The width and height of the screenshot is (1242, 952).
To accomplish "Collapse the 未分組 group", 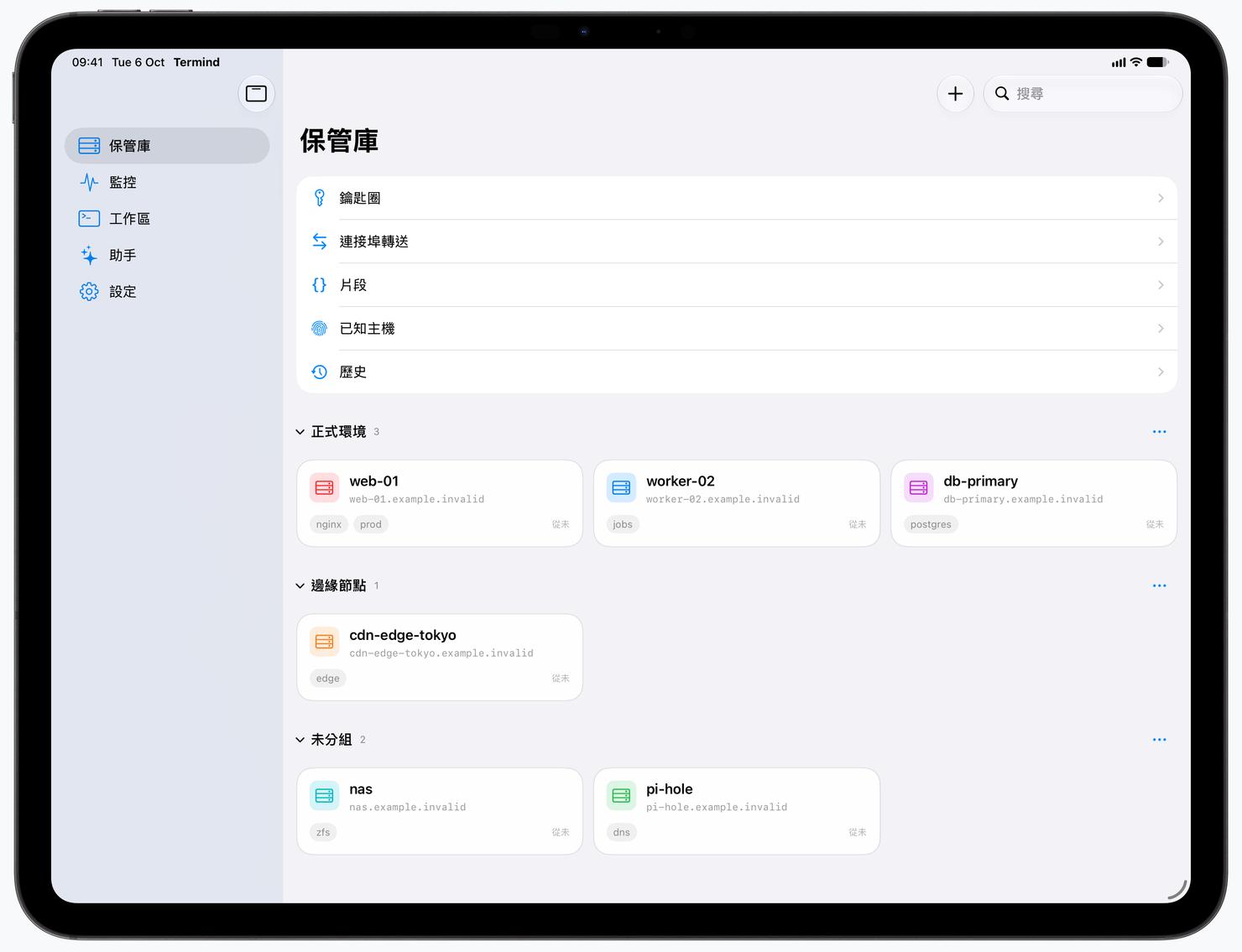I will [300, 740].
